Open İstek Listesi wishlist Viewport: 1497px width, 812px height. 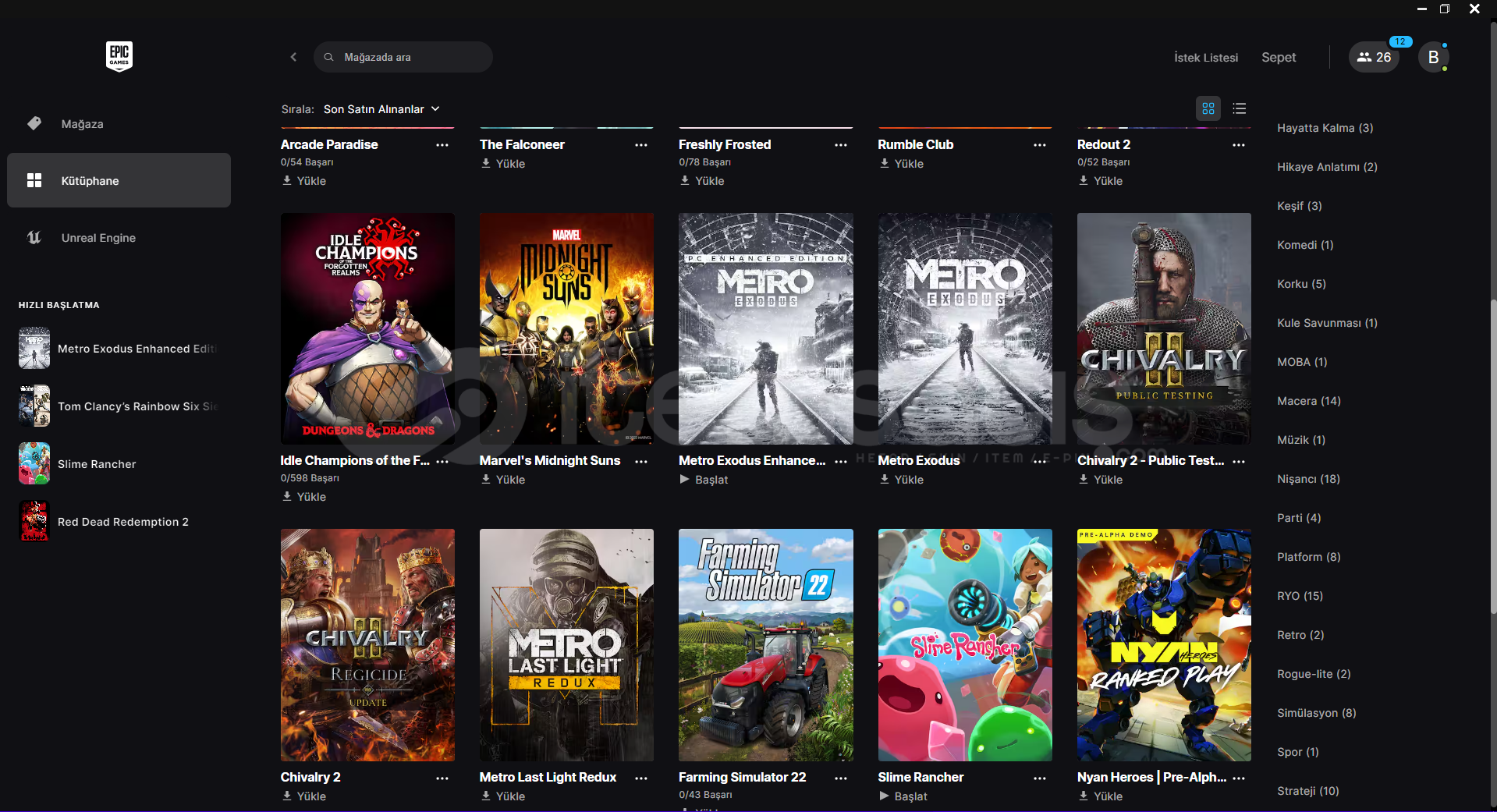point(1206,57)
